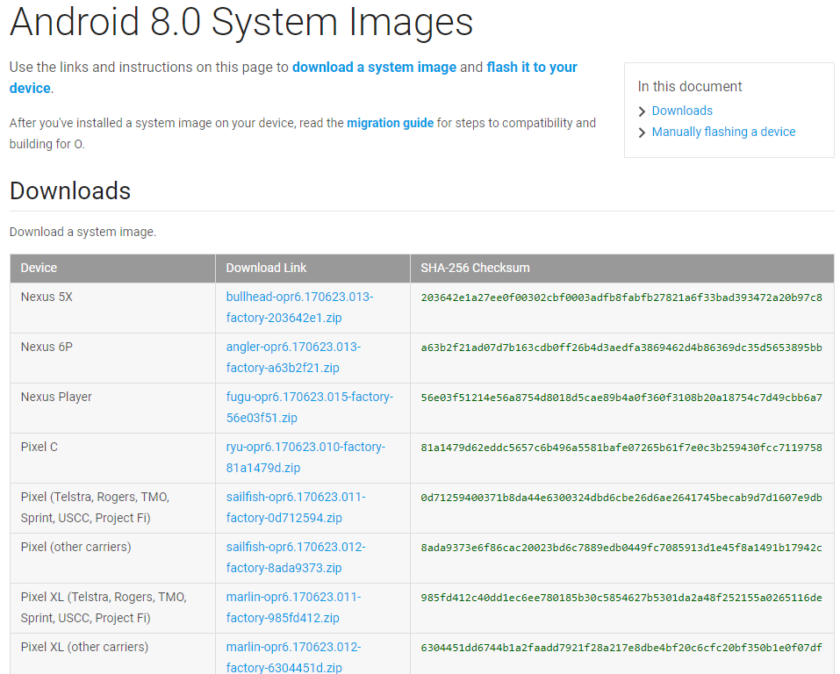Go to 'Manually flashing a device' section

tap(723, 132)
